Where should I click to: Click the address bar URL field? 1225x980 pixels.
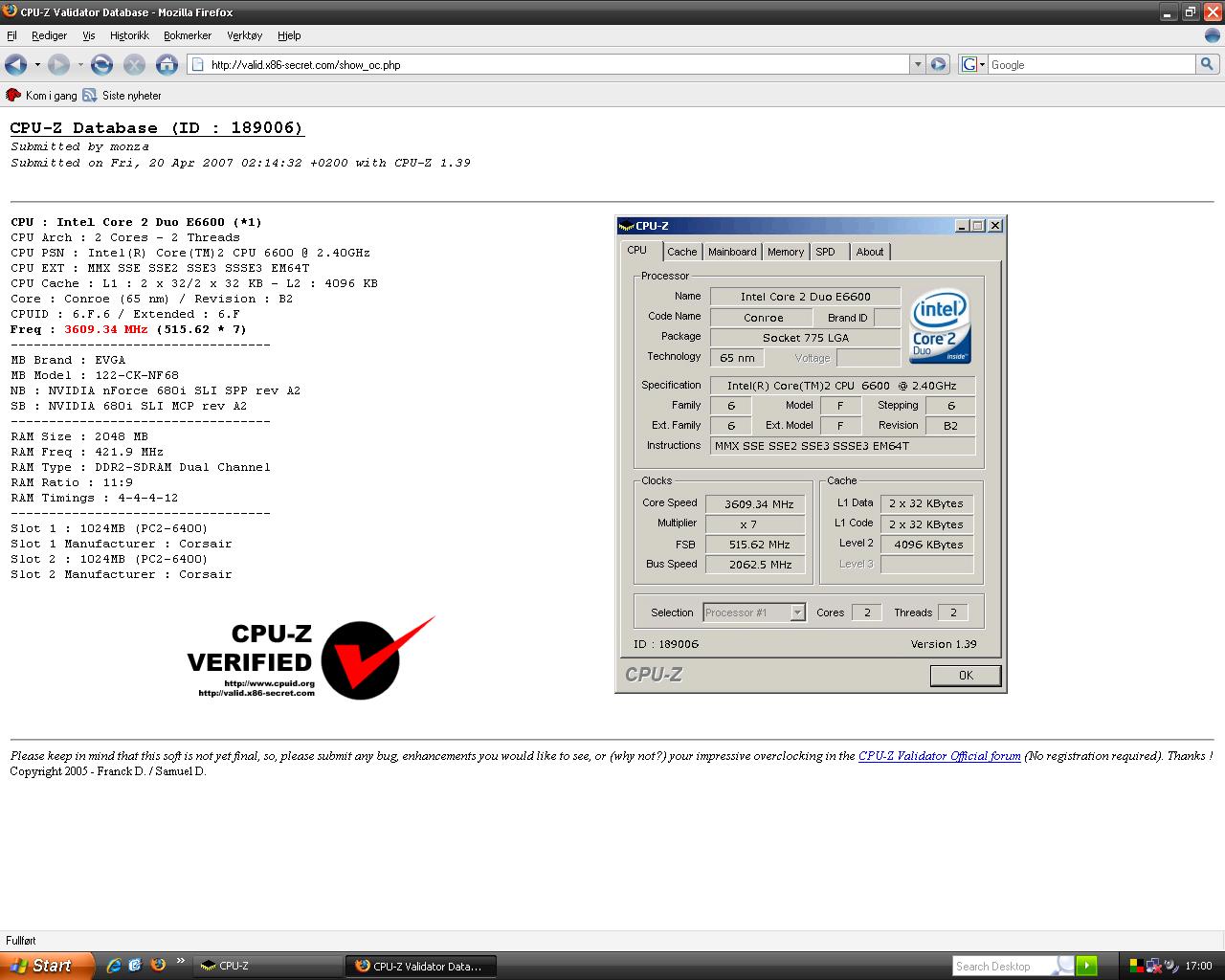click(558, 64)
